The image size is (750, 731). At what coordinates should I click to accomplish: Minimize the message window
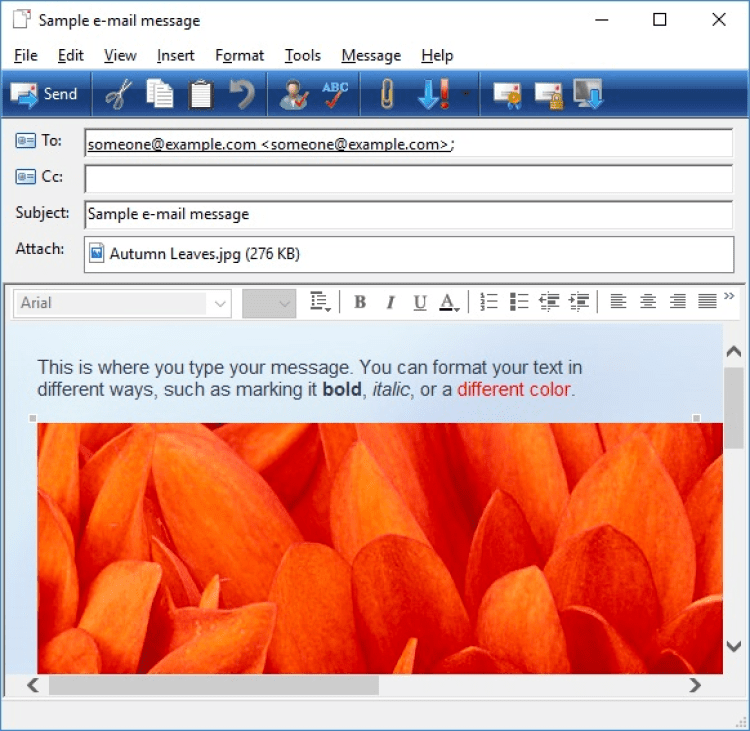[x=601, y=20]
